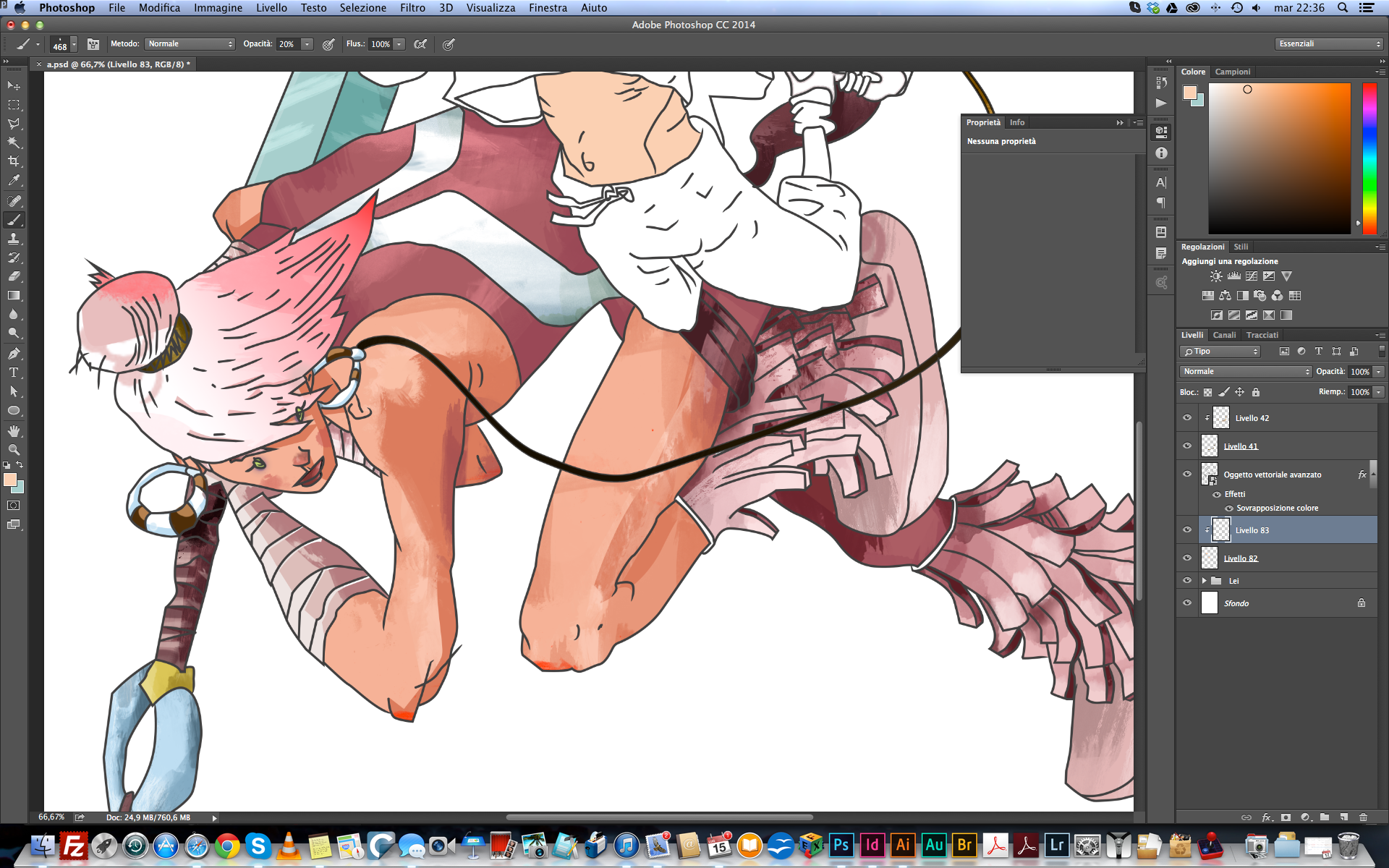Screen dimensions: 1389x868
Task: Click foreground color swatch in Color panel
Action: (x=1190, y=93)
